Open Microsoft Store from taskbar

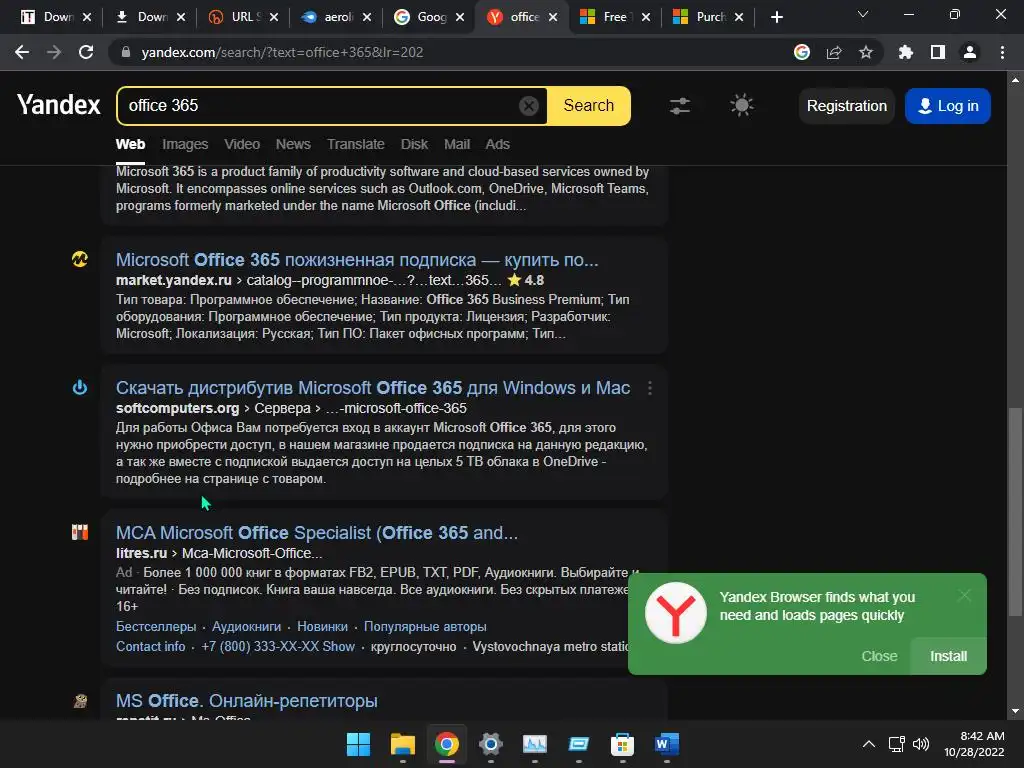tap(622, 744)
